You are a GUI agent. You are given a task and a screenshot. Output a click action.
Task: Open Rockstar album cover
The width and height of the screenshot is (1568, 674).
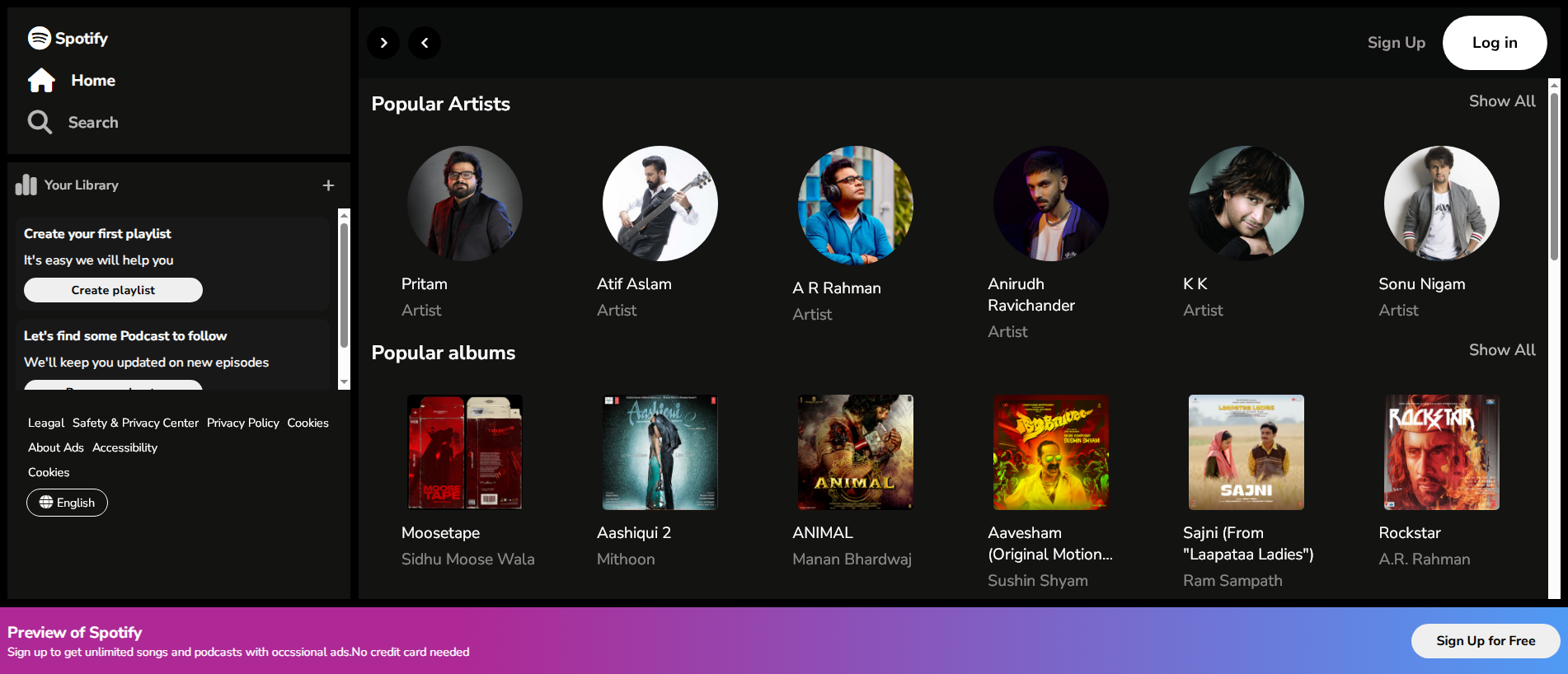(x=1442, y=452)
